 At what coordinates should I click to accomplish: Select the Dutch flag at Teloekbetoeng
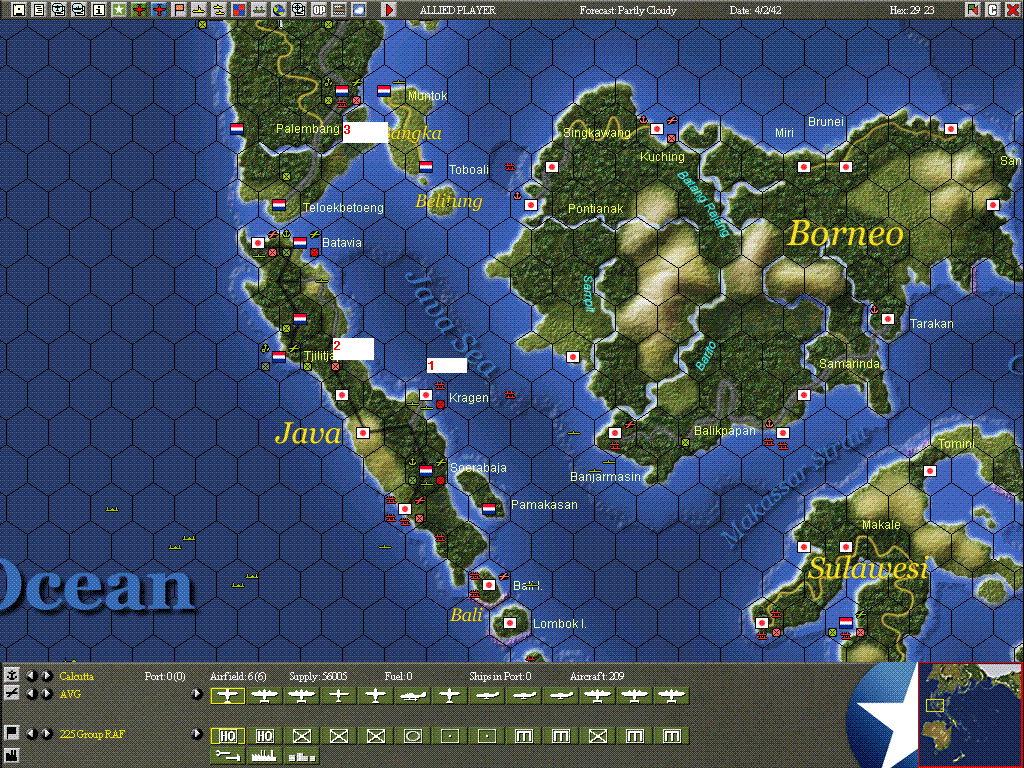pyautogui.click(x=279, y=204)
